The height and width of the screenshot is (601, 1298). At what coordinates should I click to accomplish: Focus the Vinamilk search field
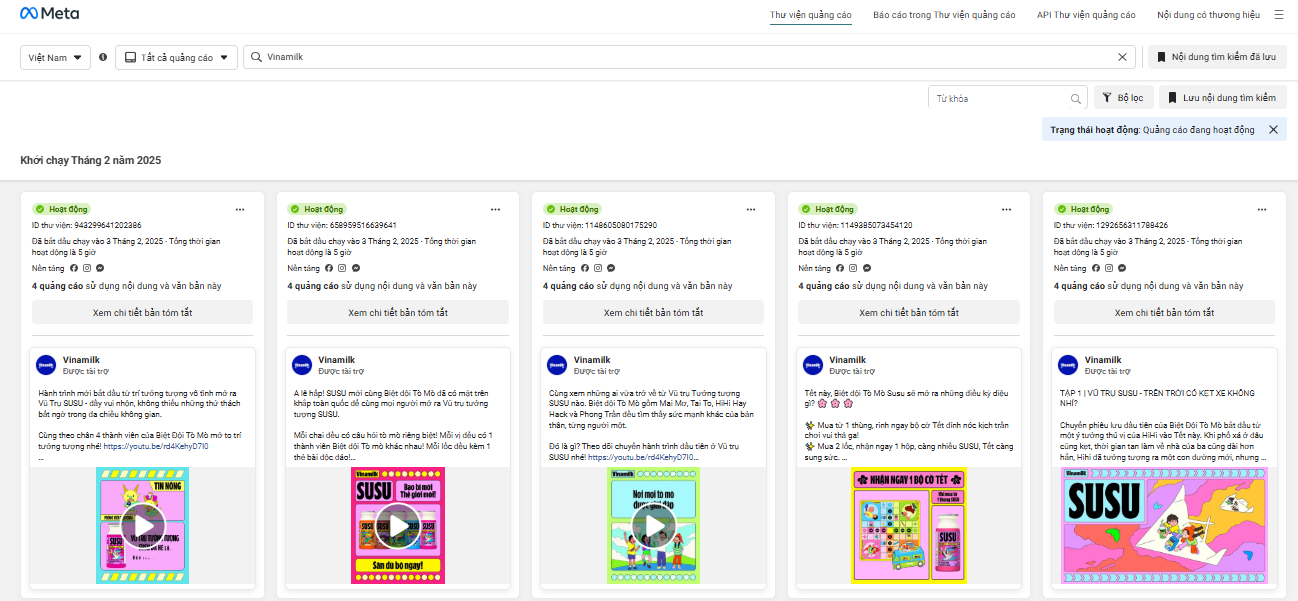coord(690,57)
